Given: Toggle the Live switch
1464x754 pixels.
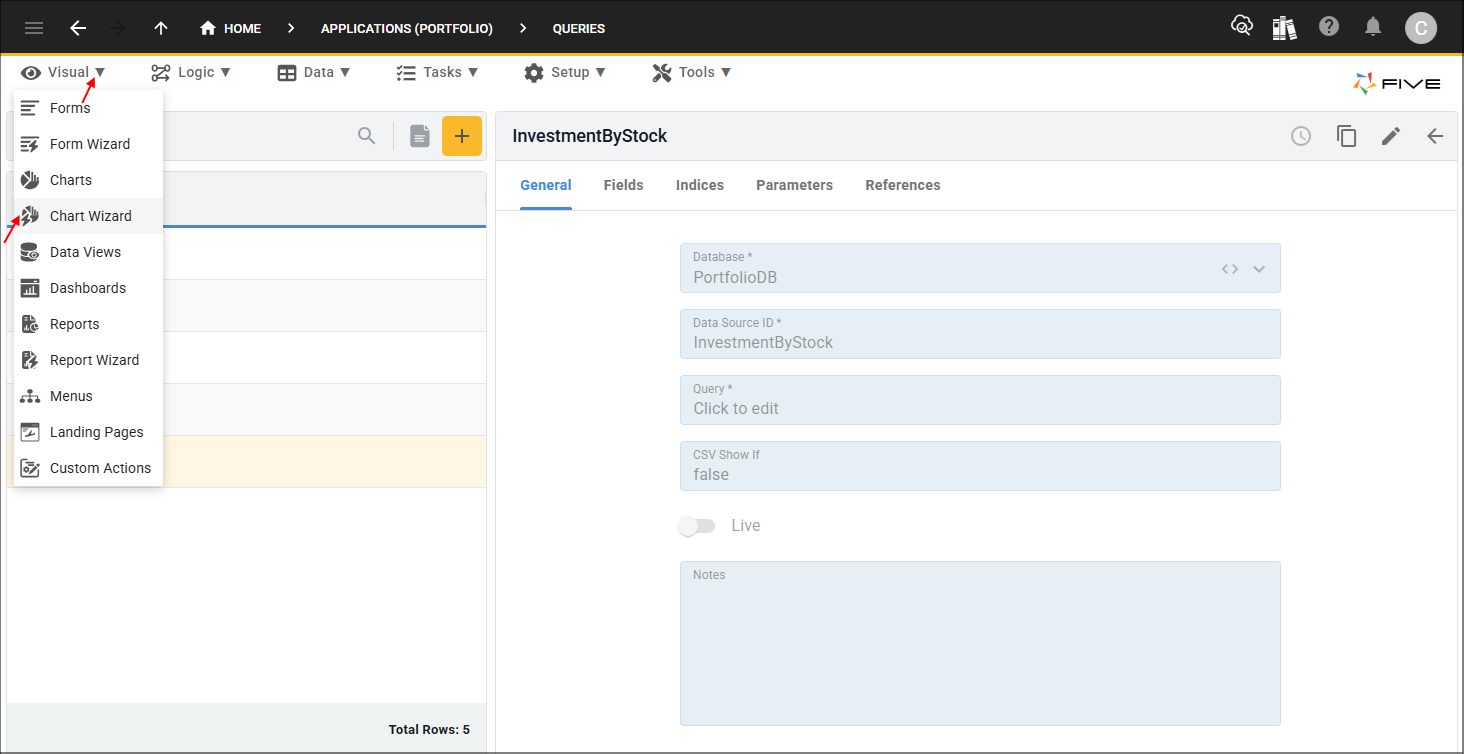Looking at the screenshot, I should point(697,526).
